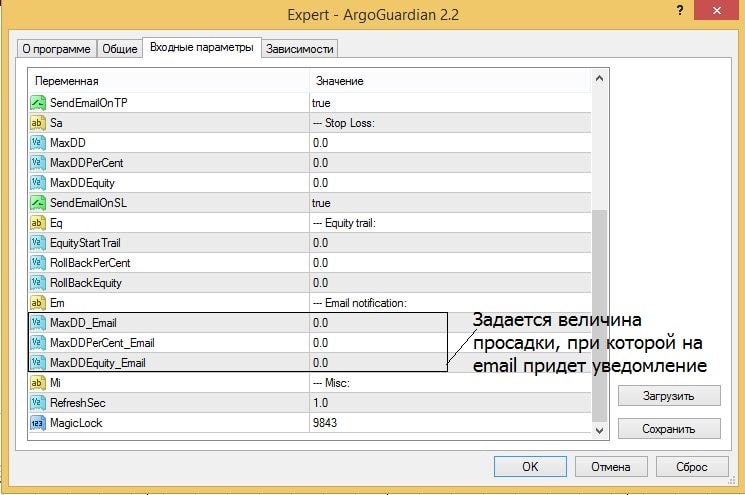Select the EquityStartTrail variable name
The height and width of the screenshot is (495, 745).
pos(85,243)
